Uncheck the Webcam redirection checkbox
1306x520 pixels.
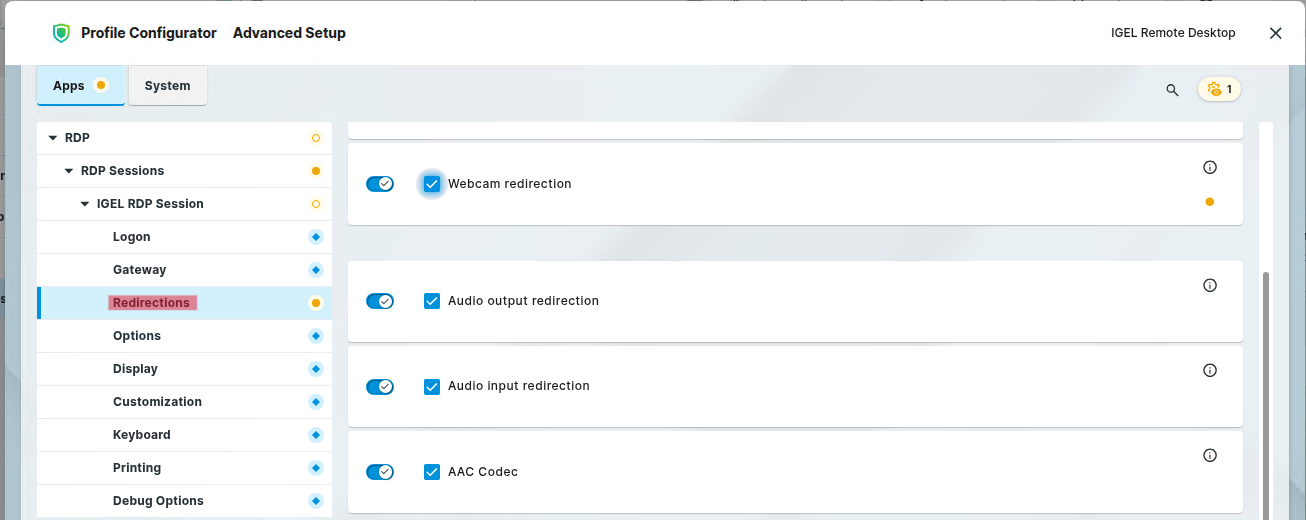(432, 184)
